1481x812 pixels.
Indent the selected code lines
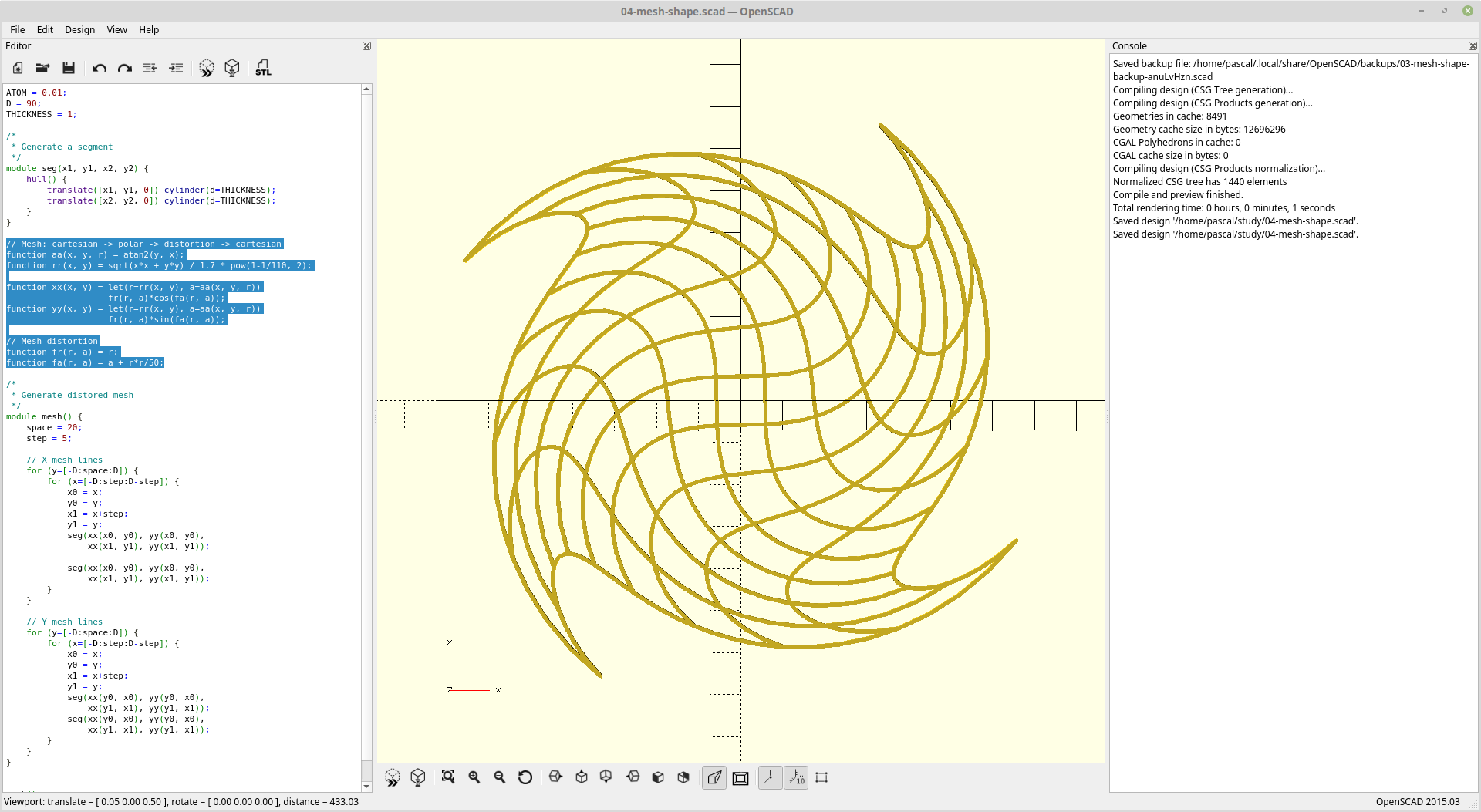point(176,68)
